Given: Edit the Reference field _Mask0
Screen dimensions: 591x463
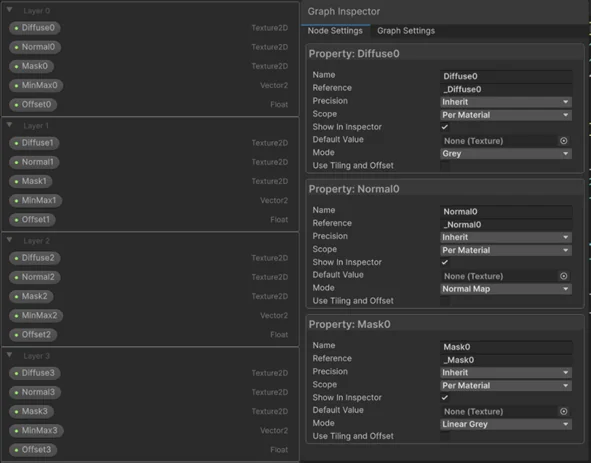Looking at the screenshot, I should point(506,360).
